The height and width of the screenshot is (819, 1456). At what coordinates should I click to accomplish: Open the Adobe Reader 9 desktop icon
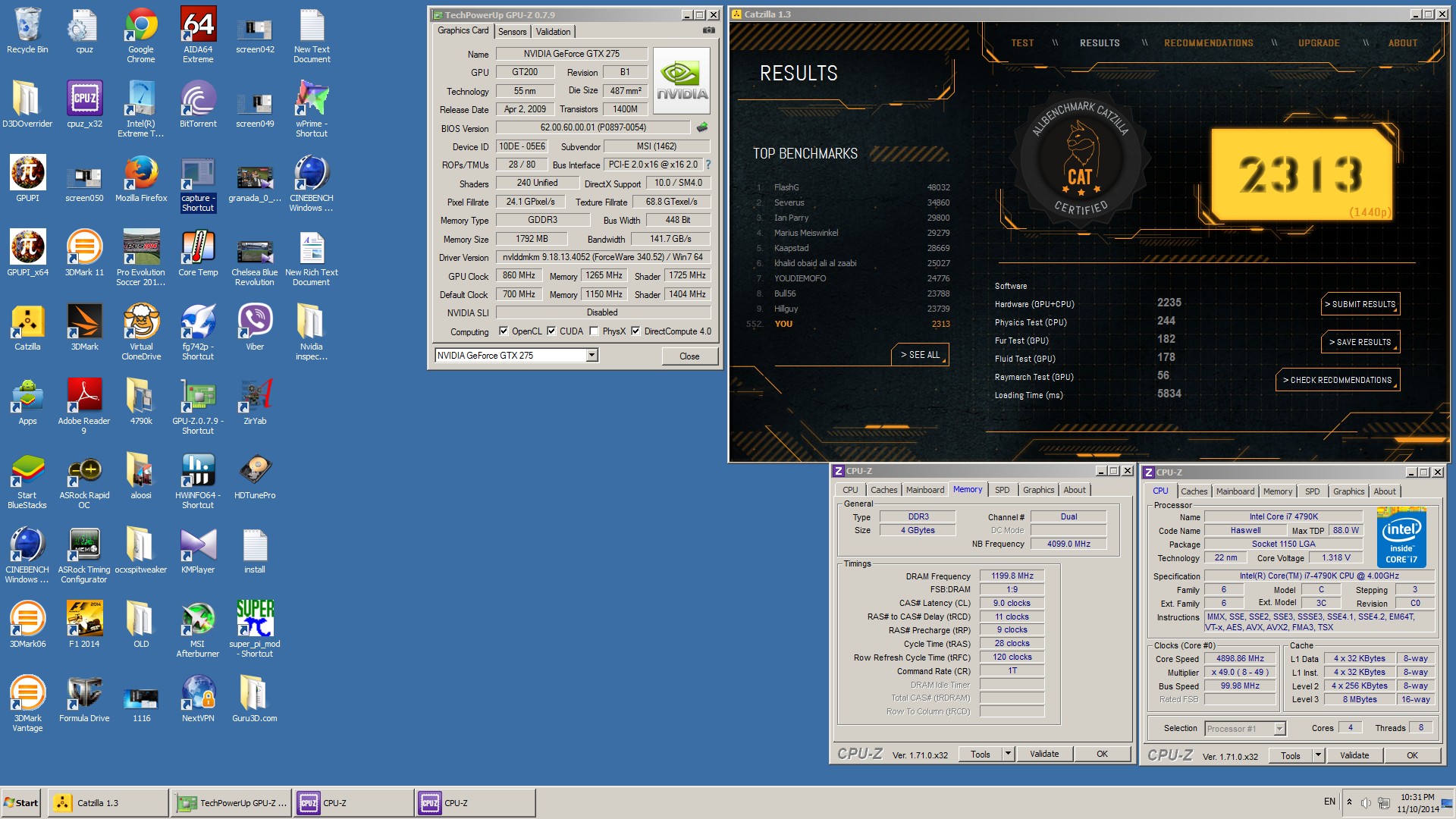[x=84, y=406]
